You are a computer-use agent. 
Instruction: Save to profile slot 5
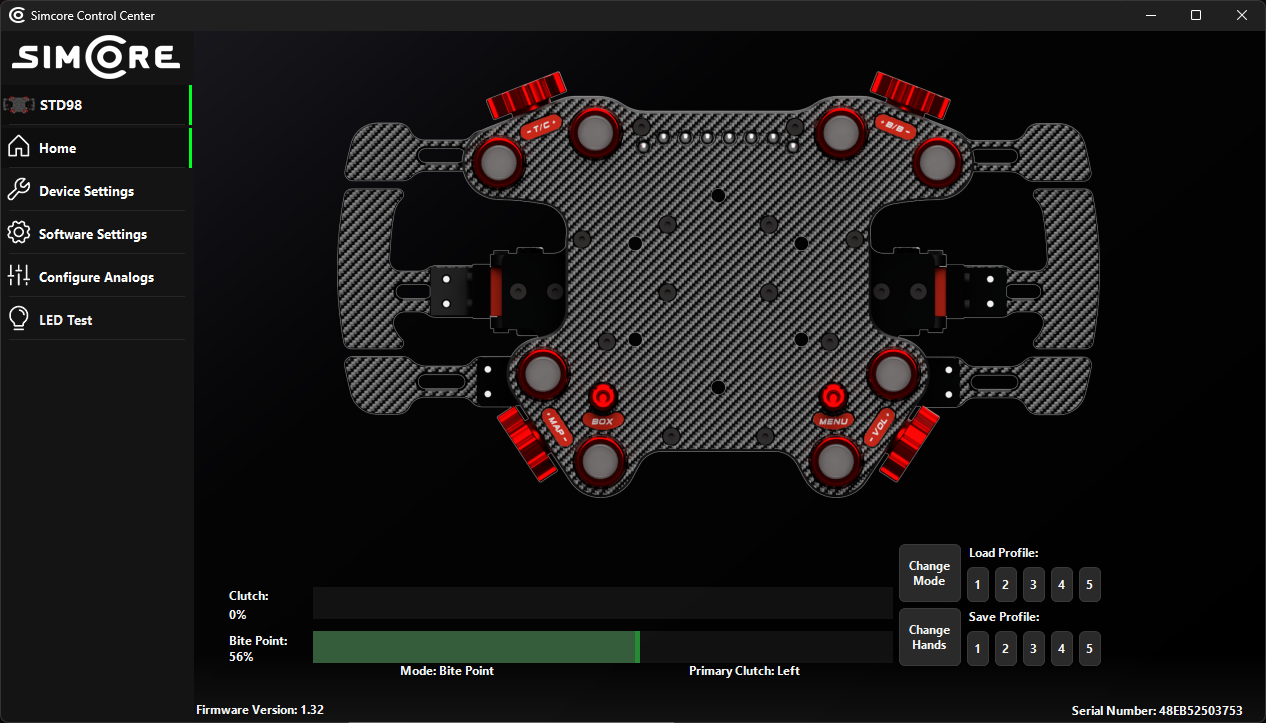pos(1089,648)
